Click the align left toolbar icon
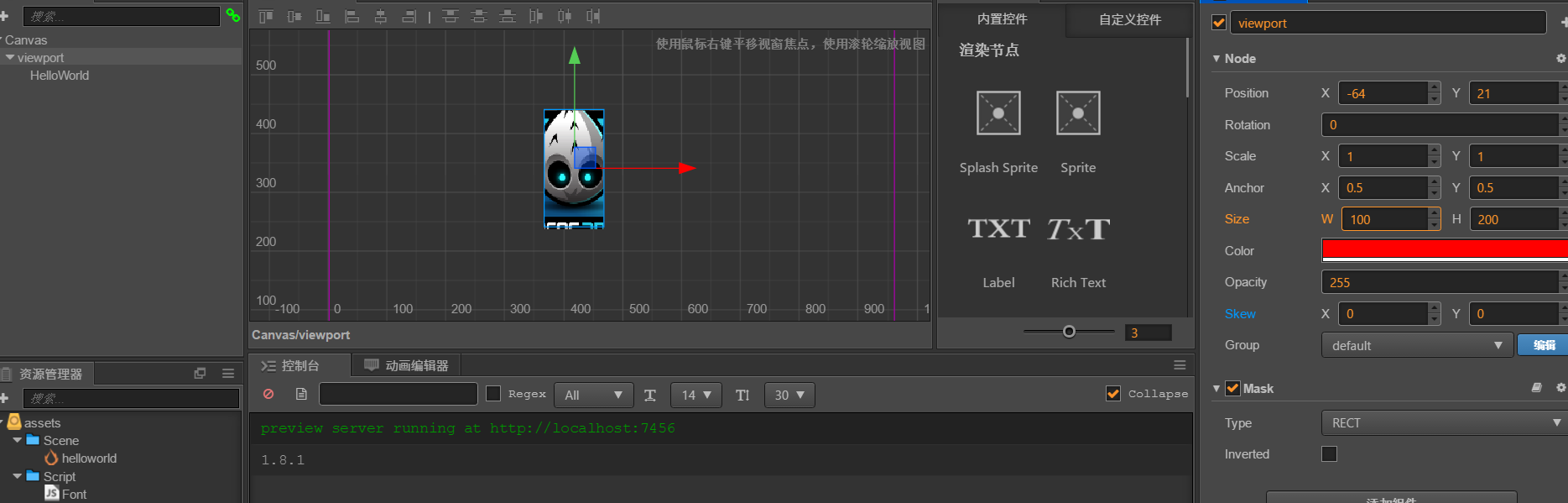 tap(352, 16)
